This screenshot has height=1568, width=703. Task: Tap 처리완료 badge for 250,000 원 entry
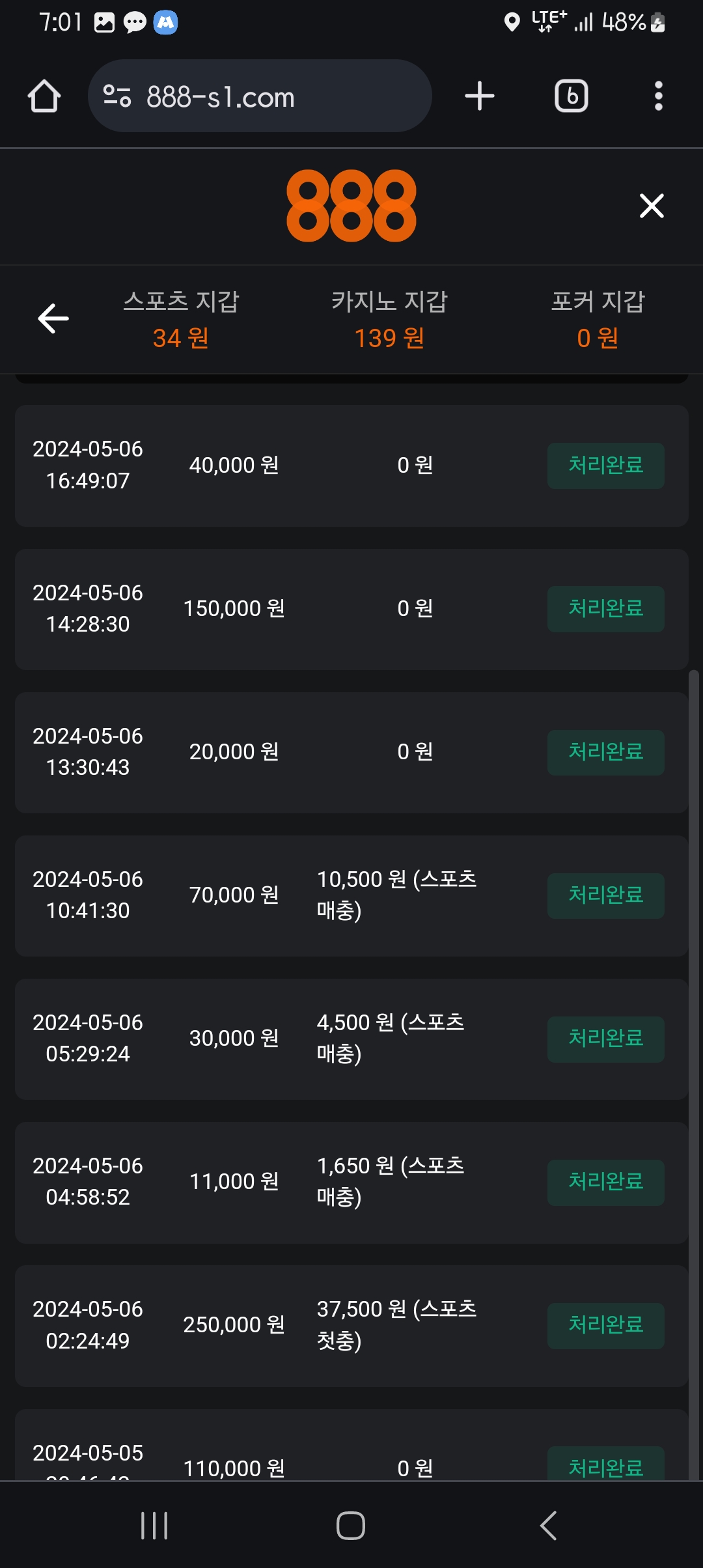[605, 1326]
